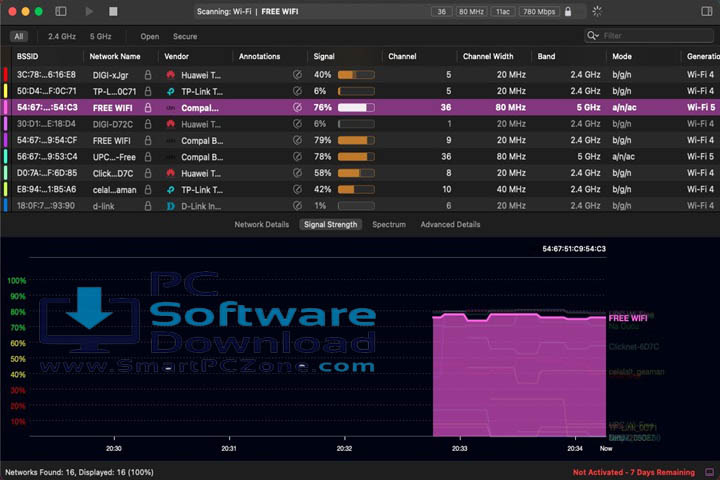Click the Huawei logo in DIGI-D72C row
This screenshot has height=480, width=720.
click(171, 124)
